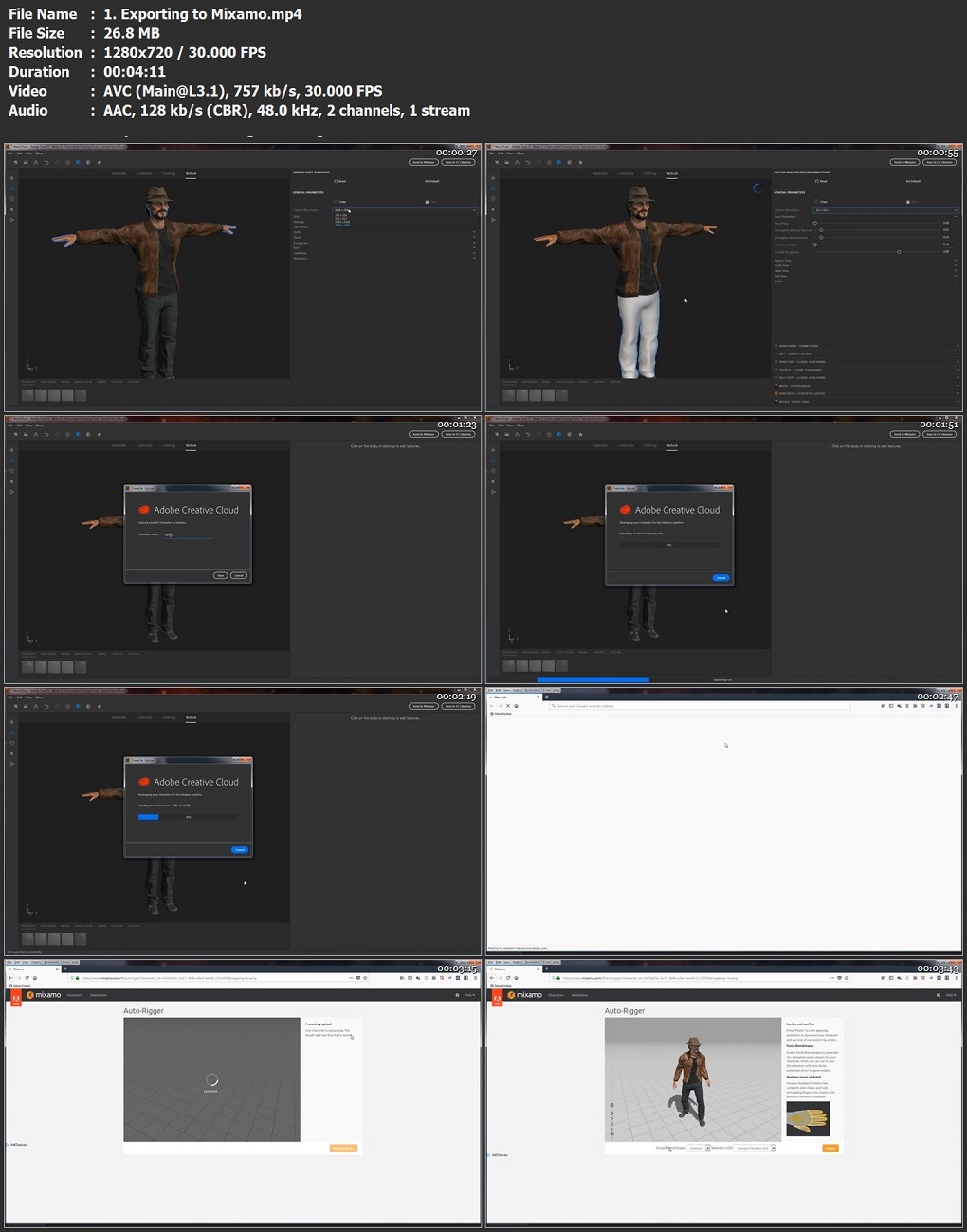Click Save button in 00:01:23 dialog
This screenshot has height=1232, width=967.
221,575
